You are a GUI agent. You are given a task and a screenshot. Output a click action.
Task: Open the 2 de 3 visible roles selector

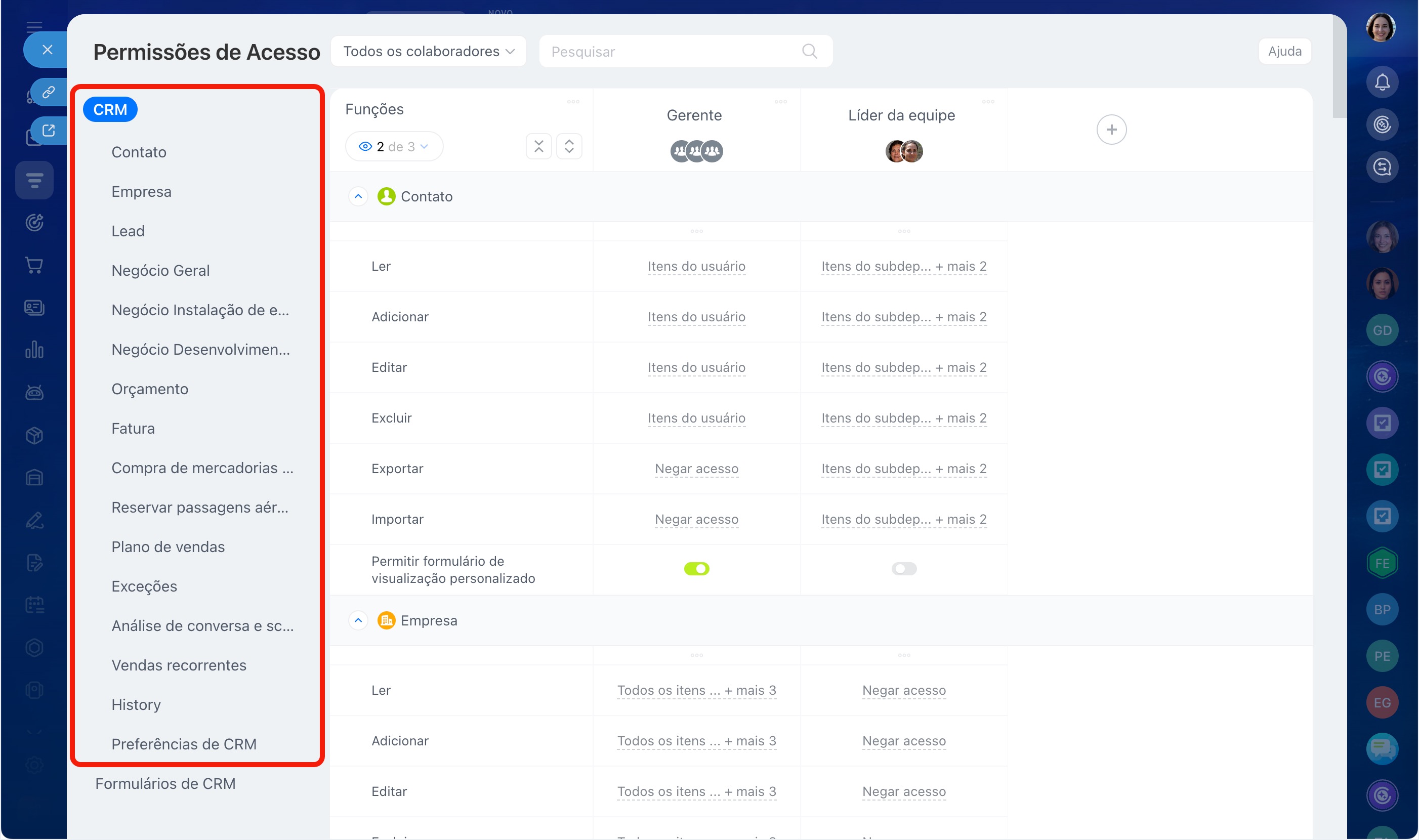(394, 147)
